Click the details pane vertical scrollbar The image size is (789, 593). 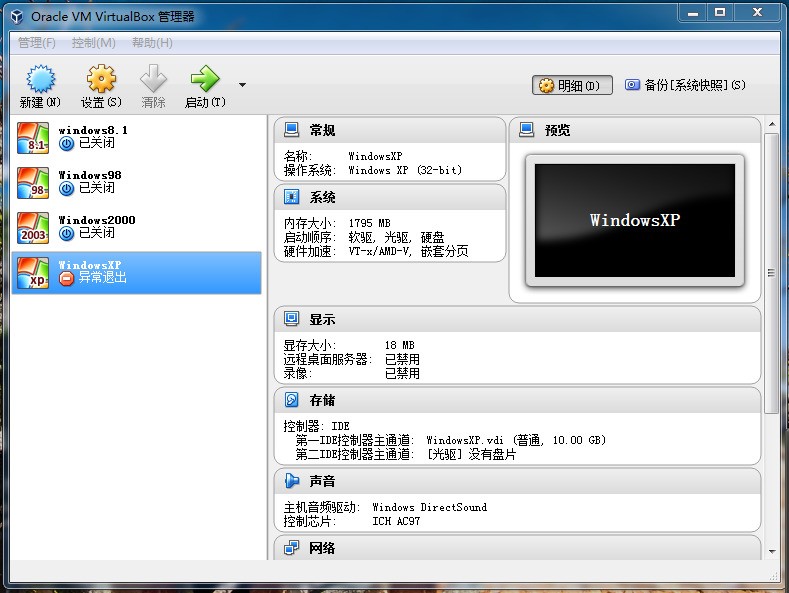pos(772,272)
